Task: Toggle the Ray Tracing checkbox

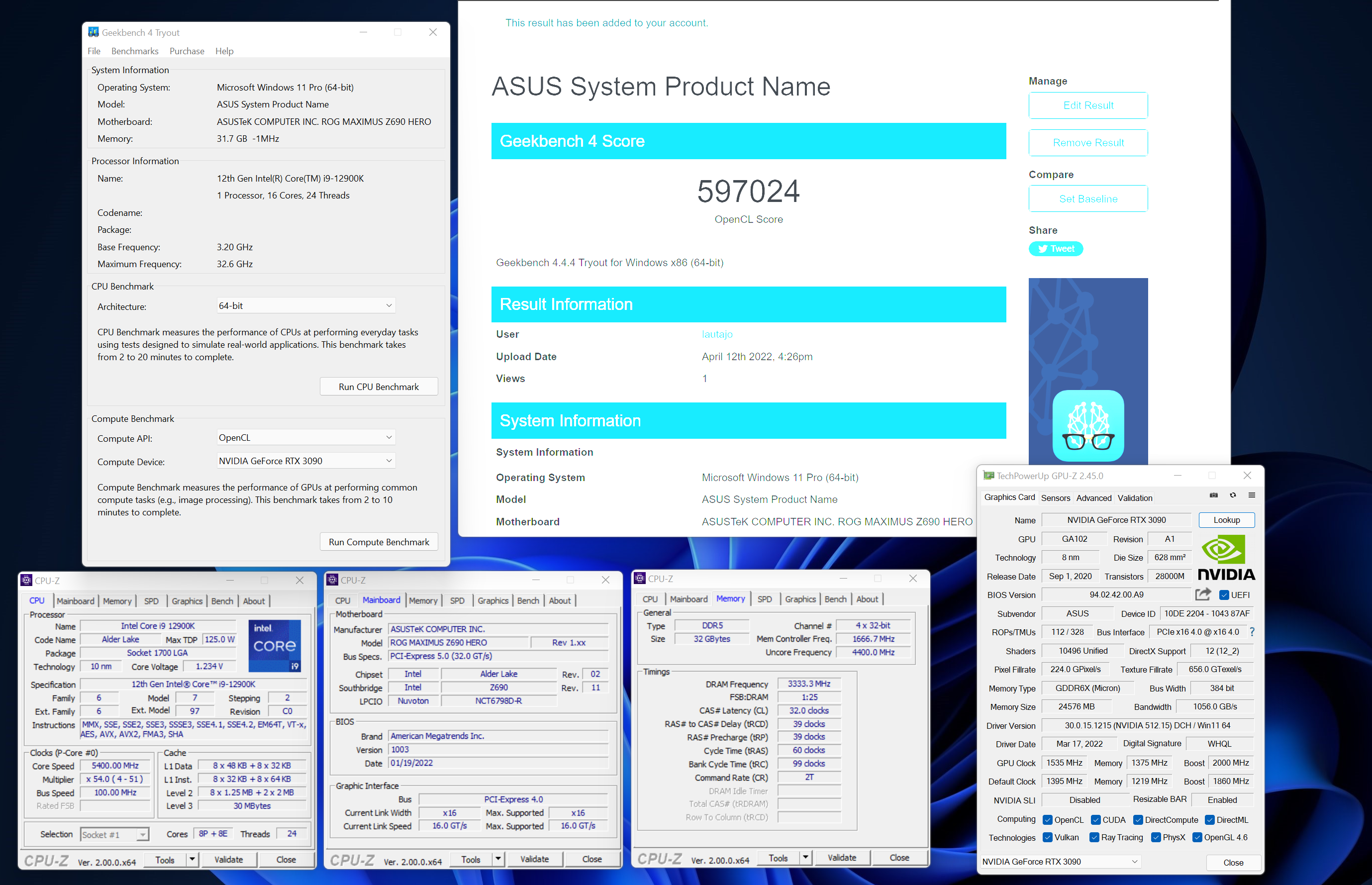Action: coord(1094,837)
